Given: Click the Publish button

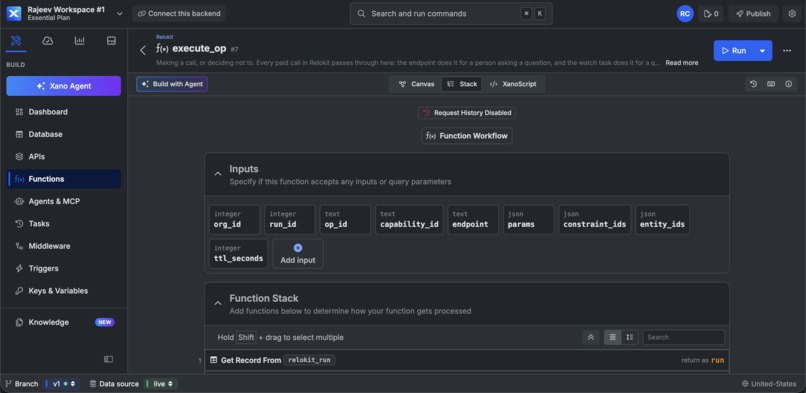Looking at the screenshot, I should click(x=753, y=14).
